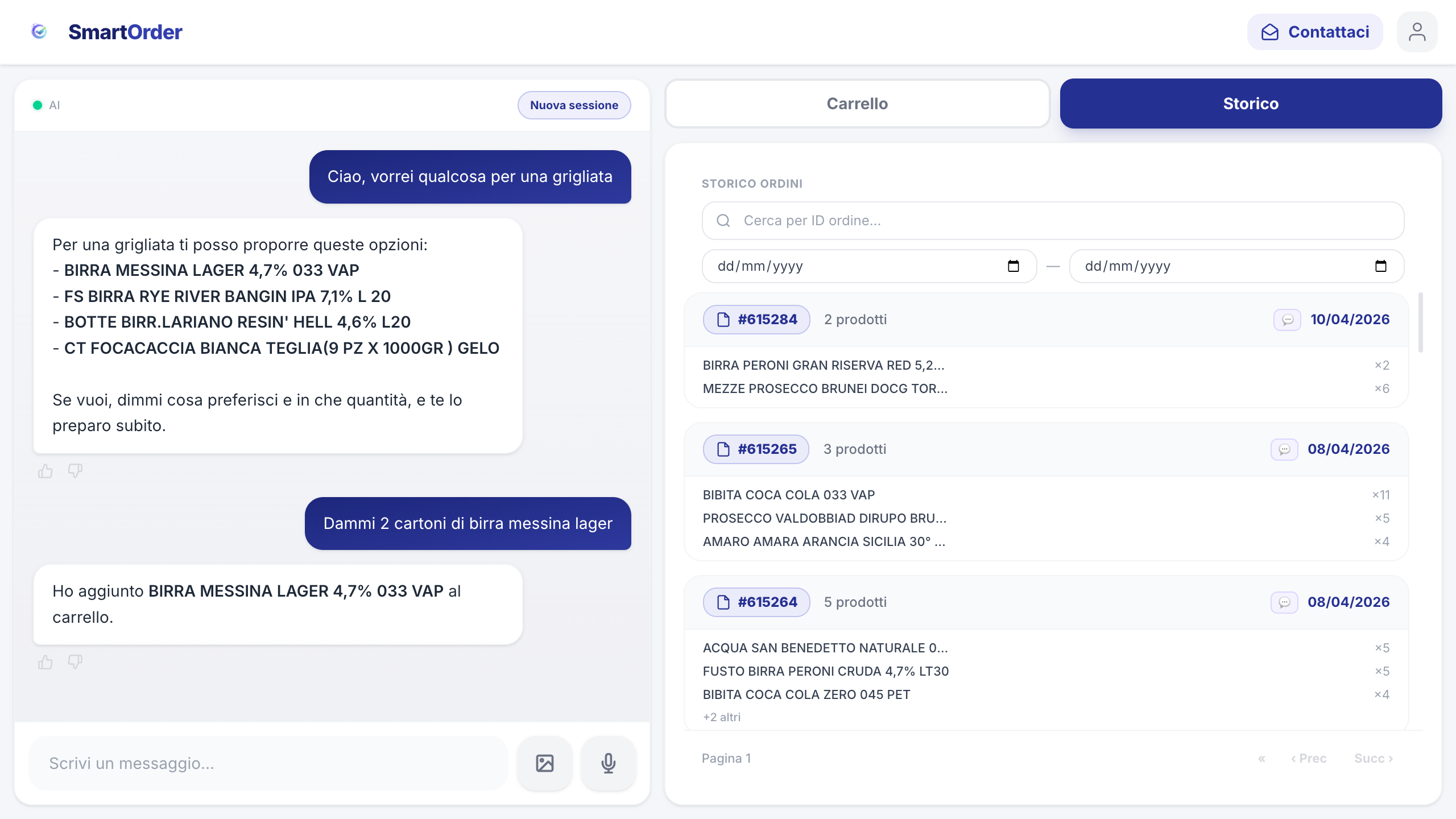Go to first page double-chevron
Viewport: 1456px width, 819px height.
1261,759
